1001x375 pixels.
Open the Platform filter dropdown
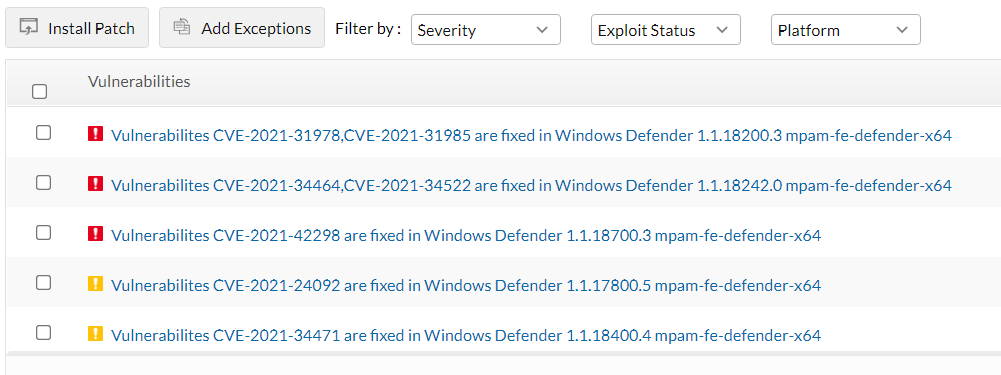click(x=846, y=30)
